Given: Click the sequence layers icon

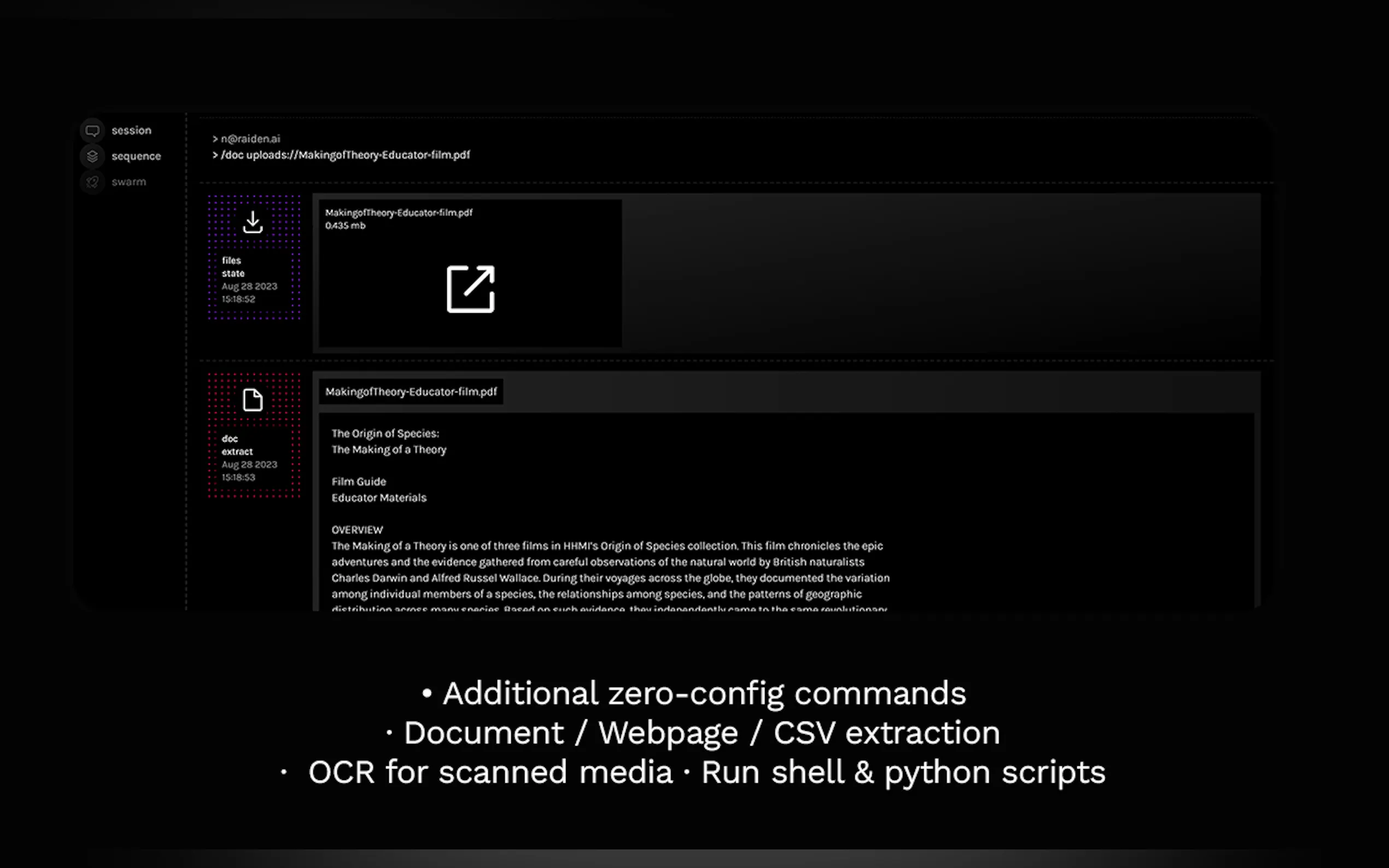Looking at the screenshot, I should point(92,156).
